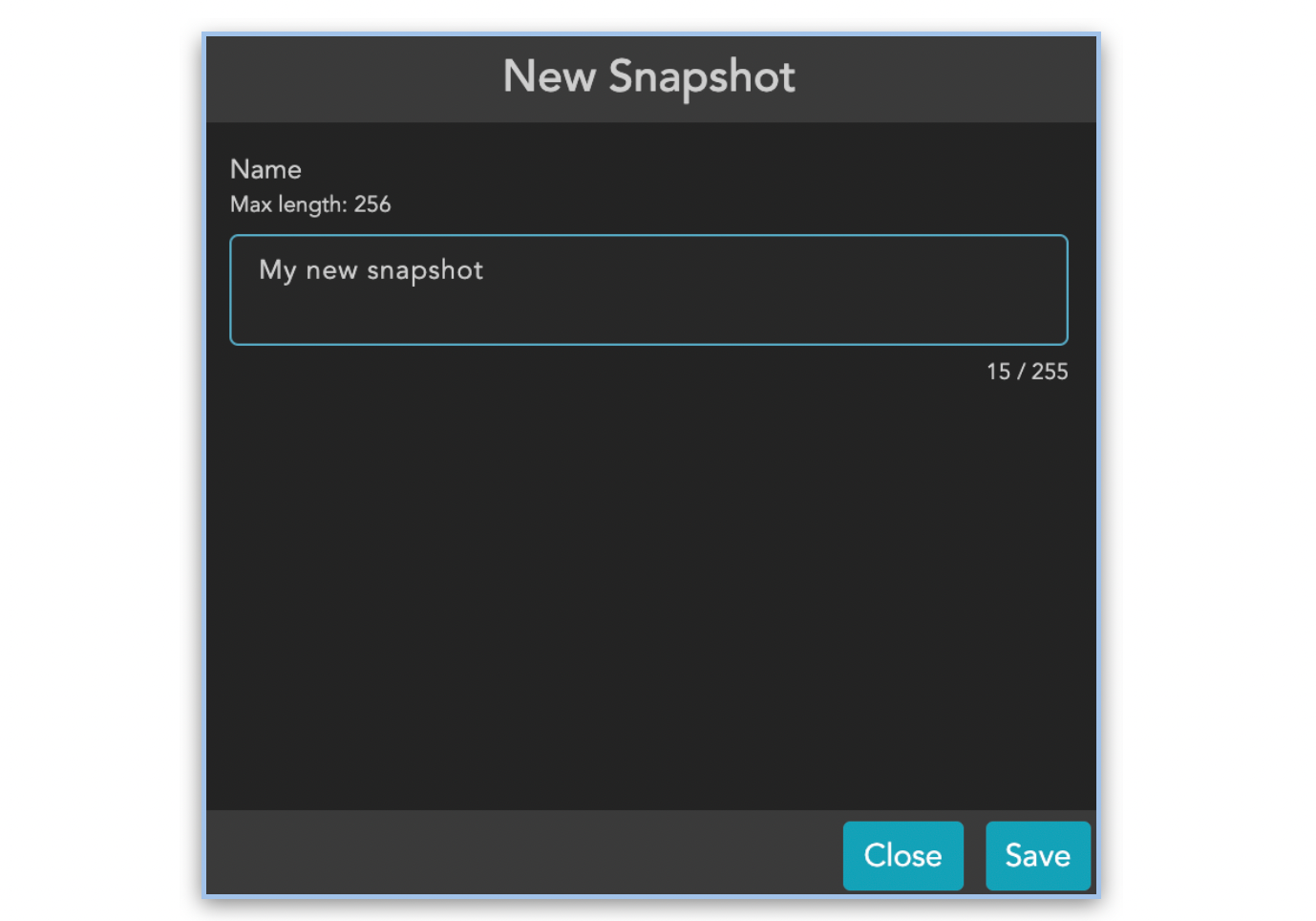Click the "Max length: 256" hint text

pos(310,204)
